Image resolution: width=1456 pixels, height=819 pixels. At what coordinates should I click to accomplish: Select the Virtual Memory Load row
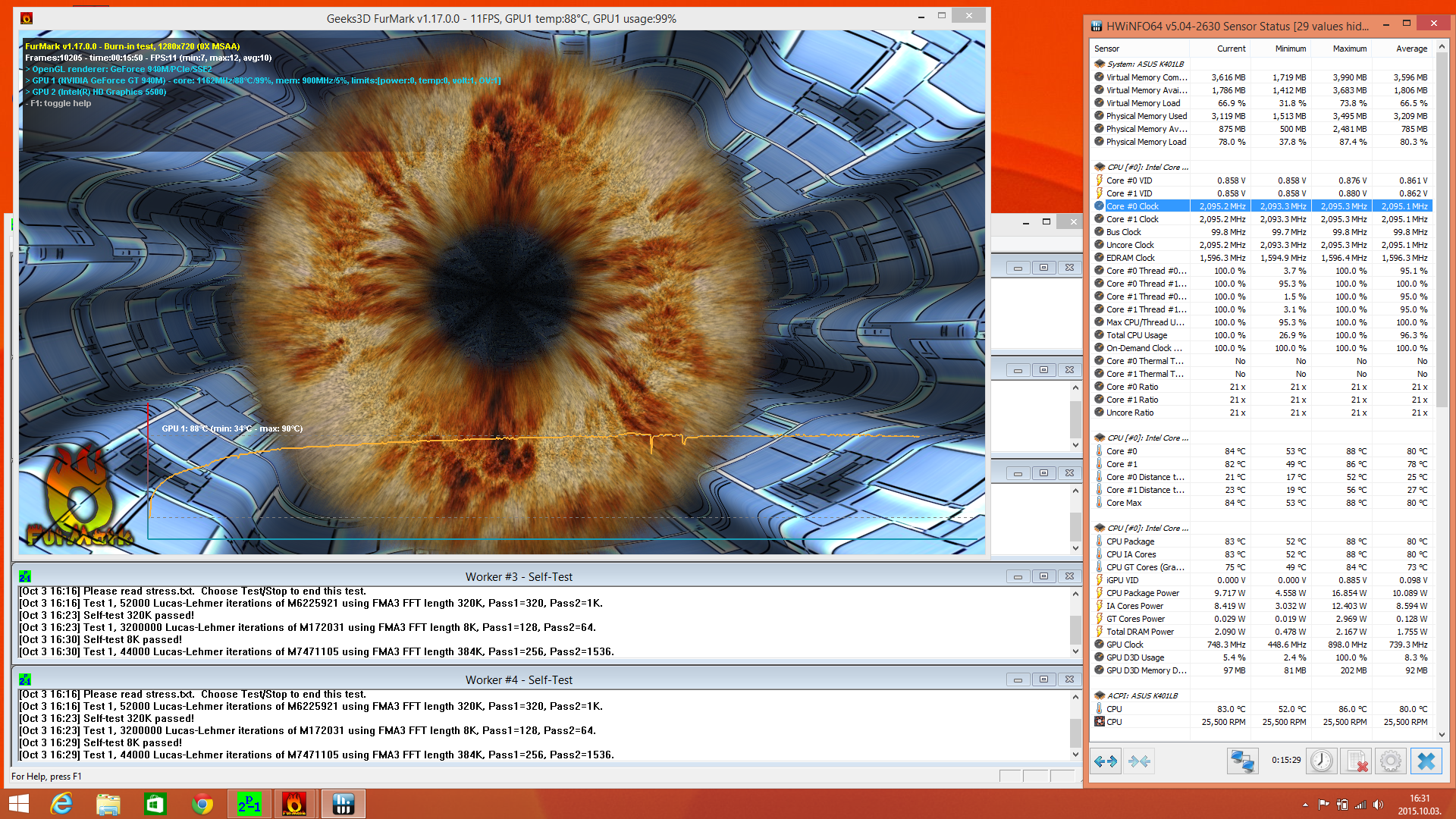tap(1262, 103)
